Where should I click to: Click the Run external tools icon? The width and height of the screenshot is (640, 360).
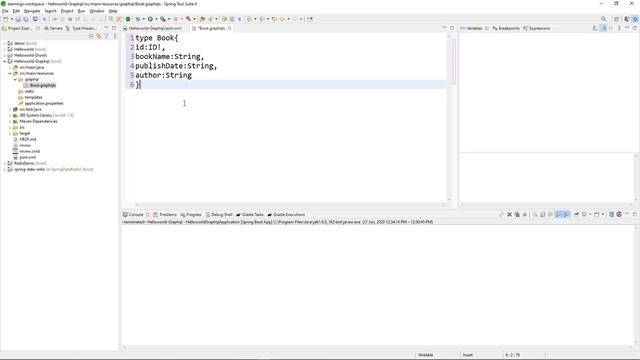(163, 19)
